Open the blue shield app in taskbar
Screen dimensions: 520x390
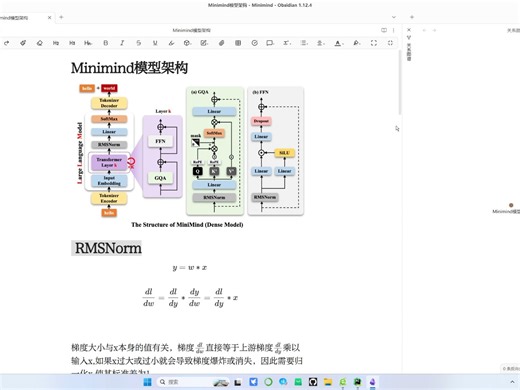pos(253,382)
